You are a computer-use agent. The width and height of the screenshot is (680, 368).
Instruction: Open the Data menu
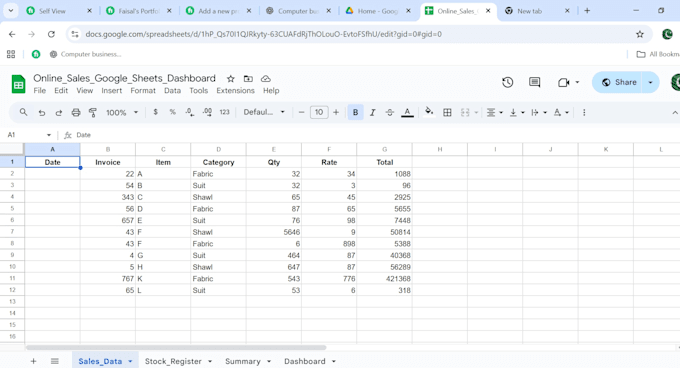172,91
